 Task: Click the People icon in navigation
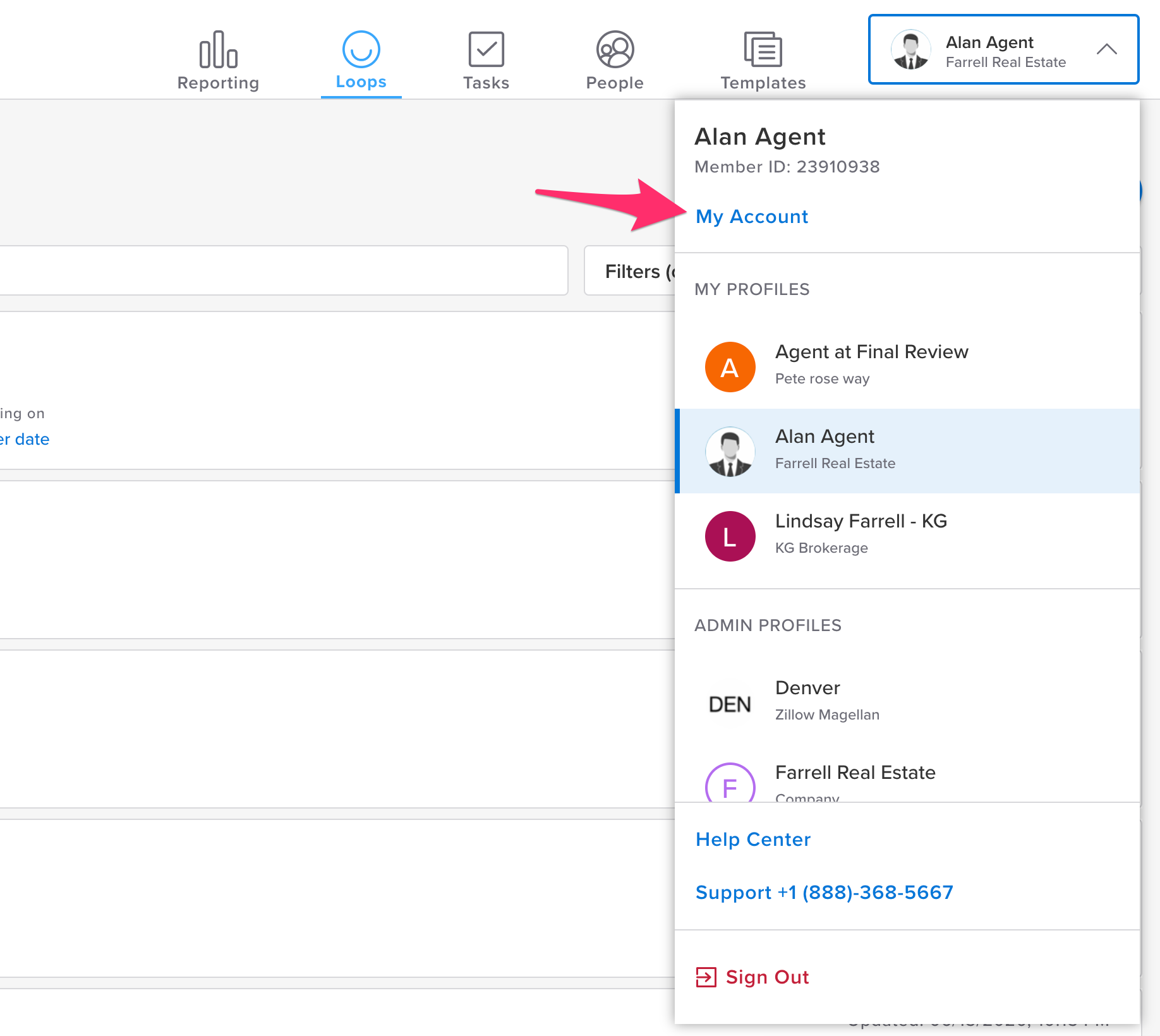tap(613, 48)
